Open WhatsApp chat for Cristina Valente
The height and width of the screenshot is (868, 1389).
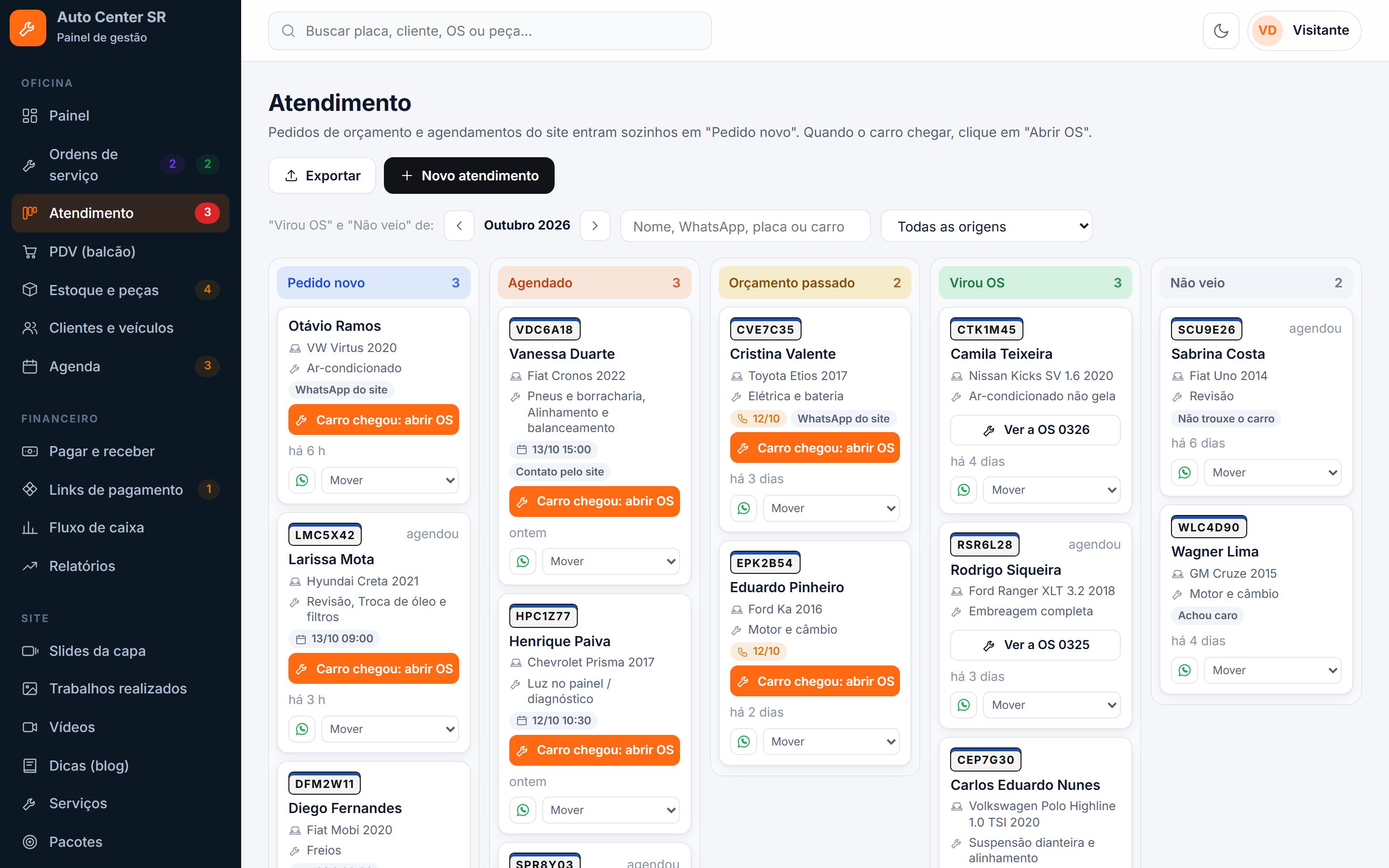[x=743, y=508]
